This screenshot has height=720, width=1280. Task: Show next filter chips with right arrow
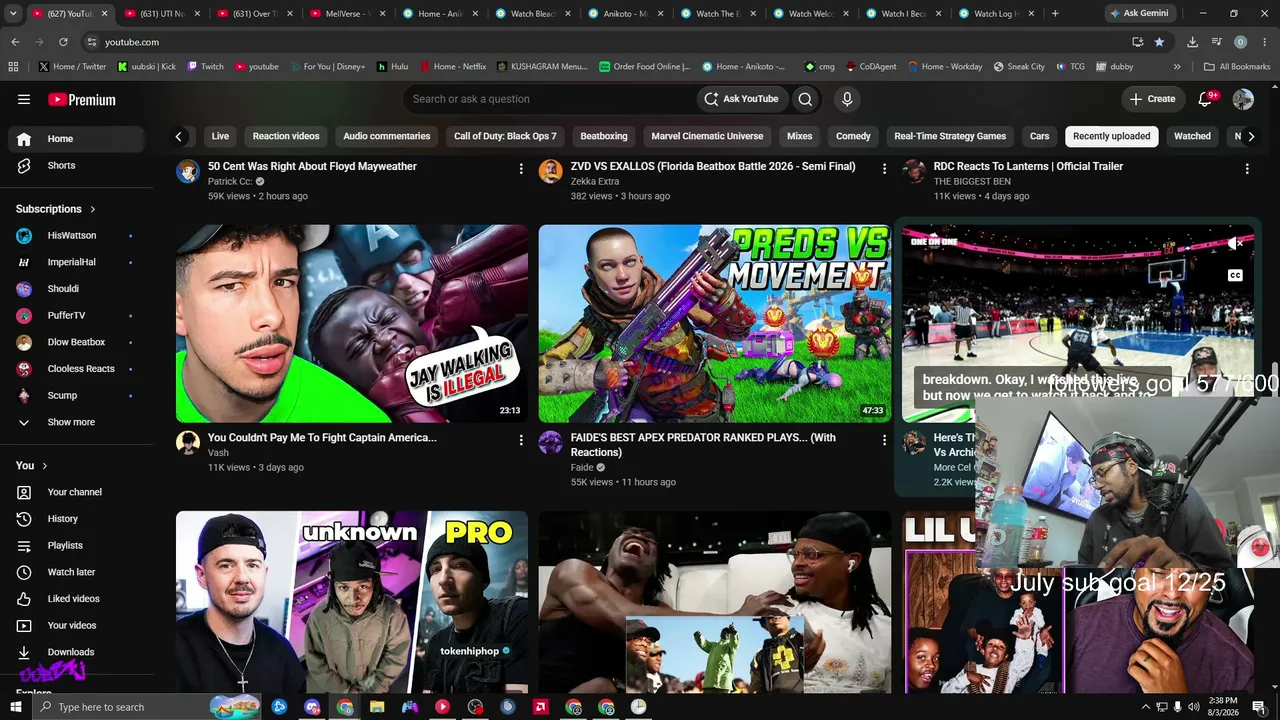pos(1250,136)
